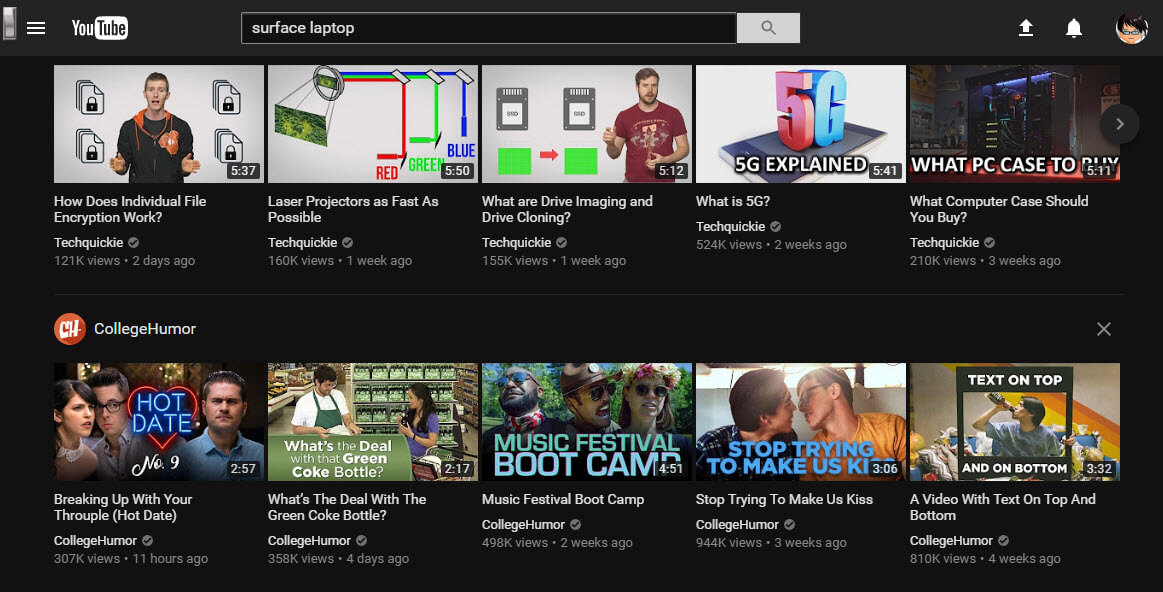Image resolution: width=1163 pixels, height=592 pixels.
Task: Open Stop Trying To Make Us Kiss title link
Action: coord(784,499)
